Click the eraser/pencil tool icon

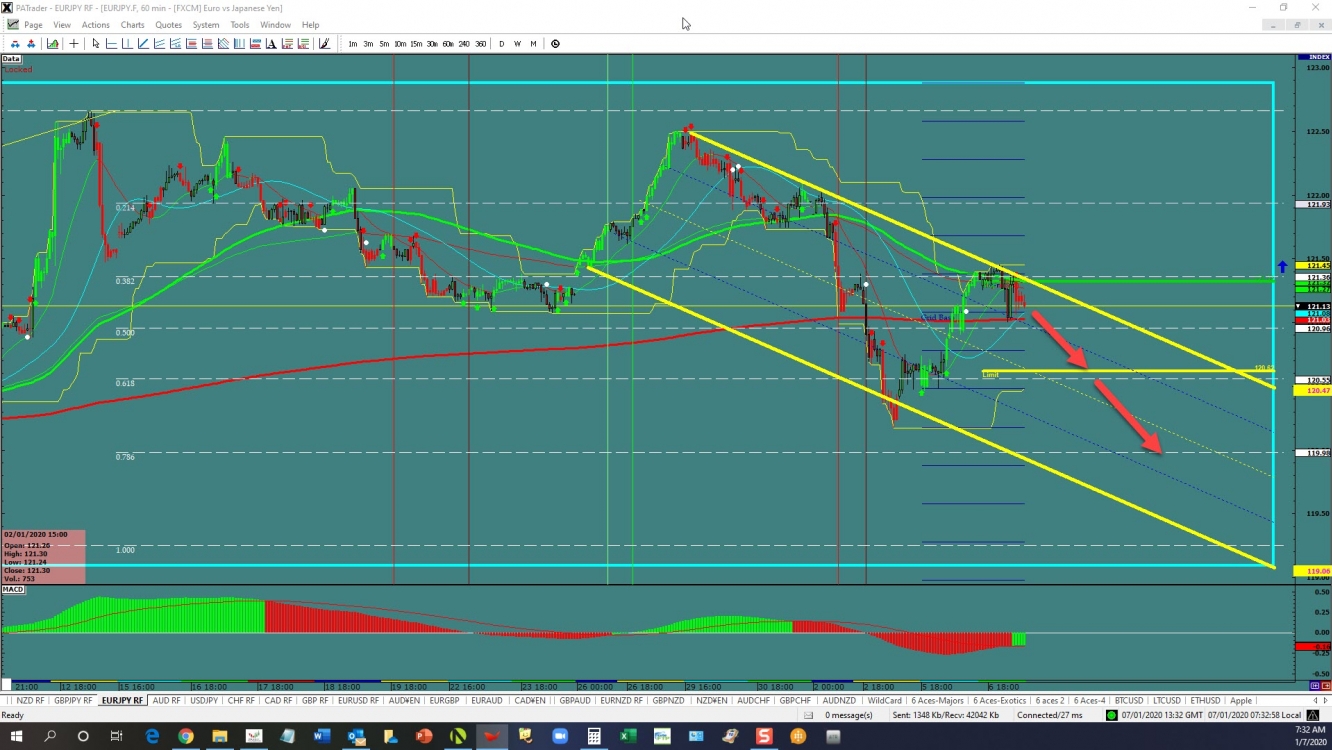(324, 43)
